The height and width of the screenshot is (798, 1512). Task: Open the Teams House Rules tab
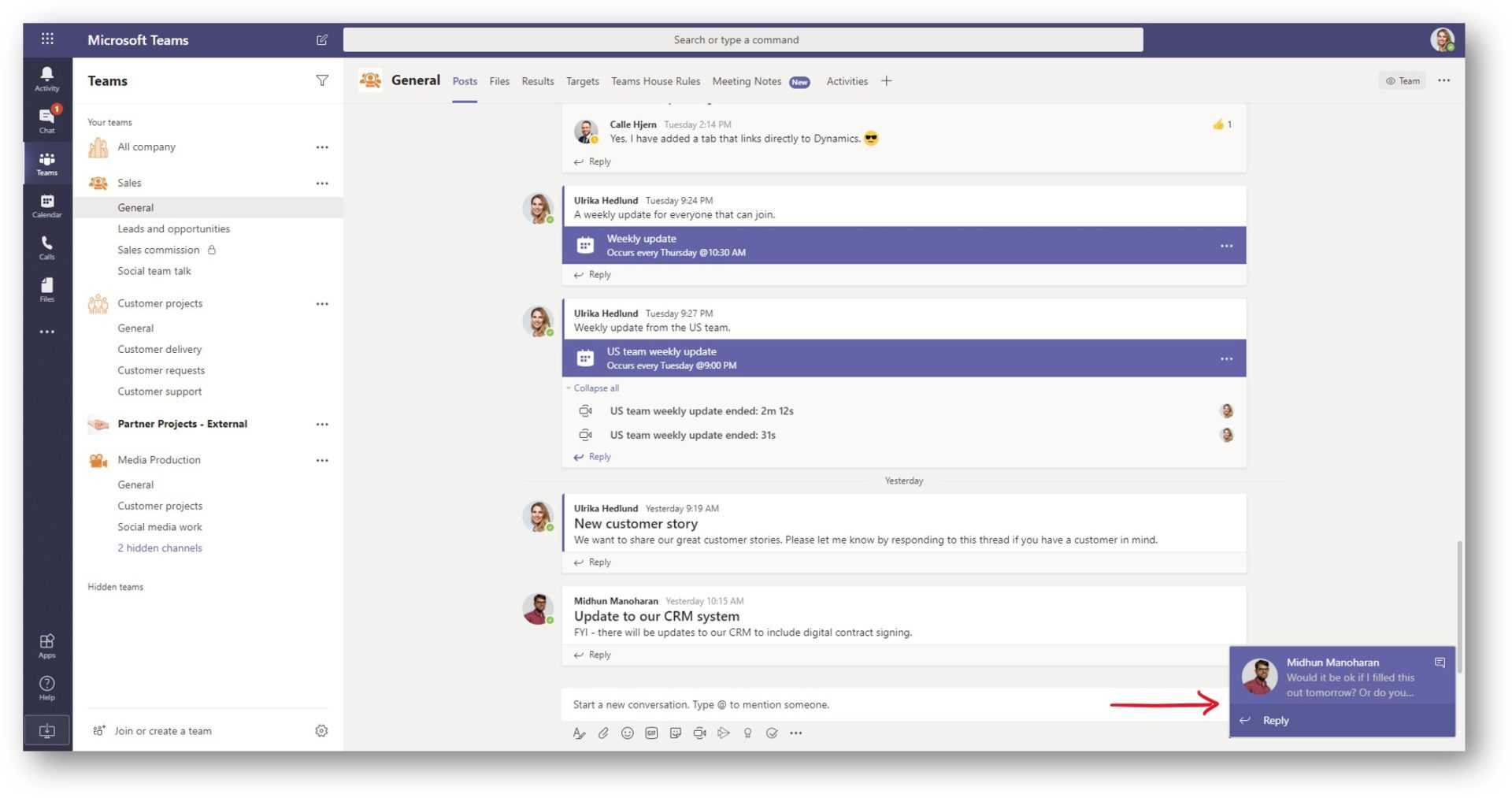655,81
